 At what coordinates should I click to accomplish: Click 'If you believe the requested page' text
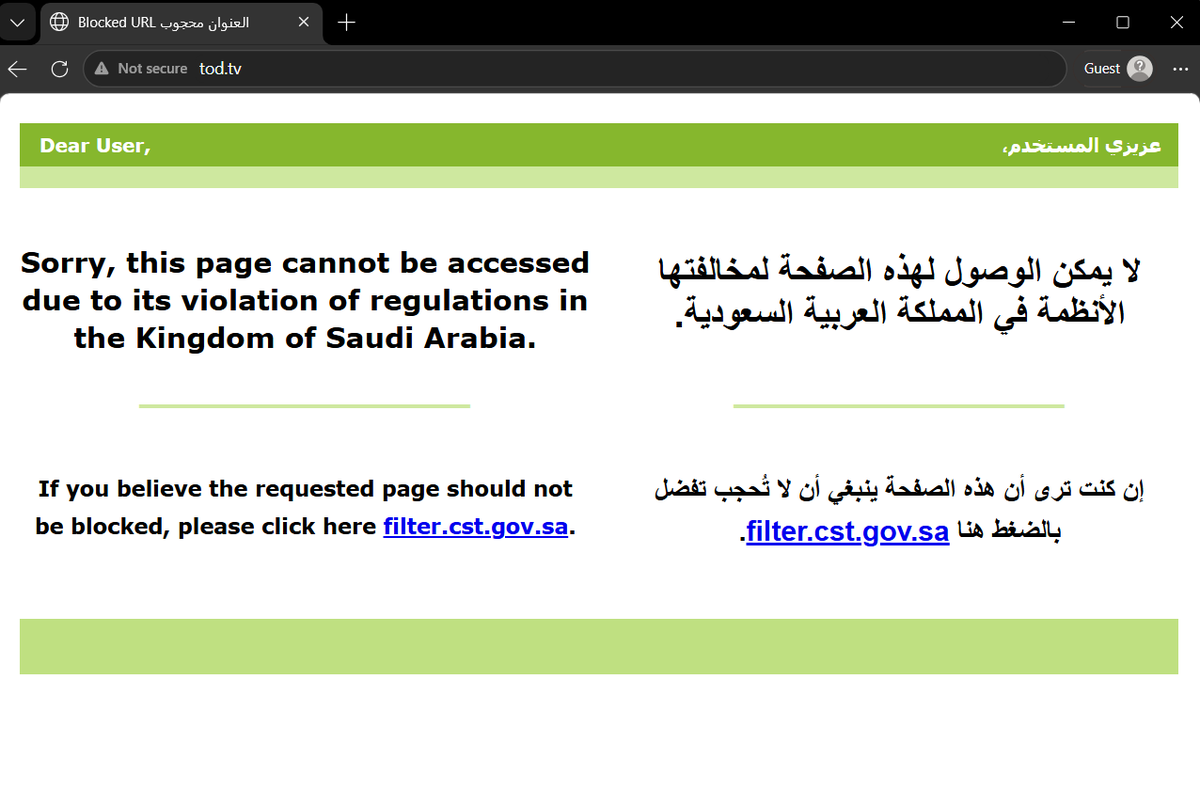(x=305, y=508)
